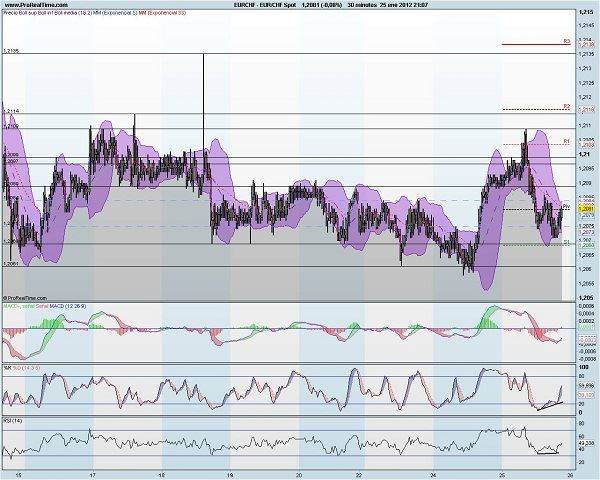Click the 1,2136 horizontal line label
Viewport: 600px width, 480px height.
click(11, 51)
